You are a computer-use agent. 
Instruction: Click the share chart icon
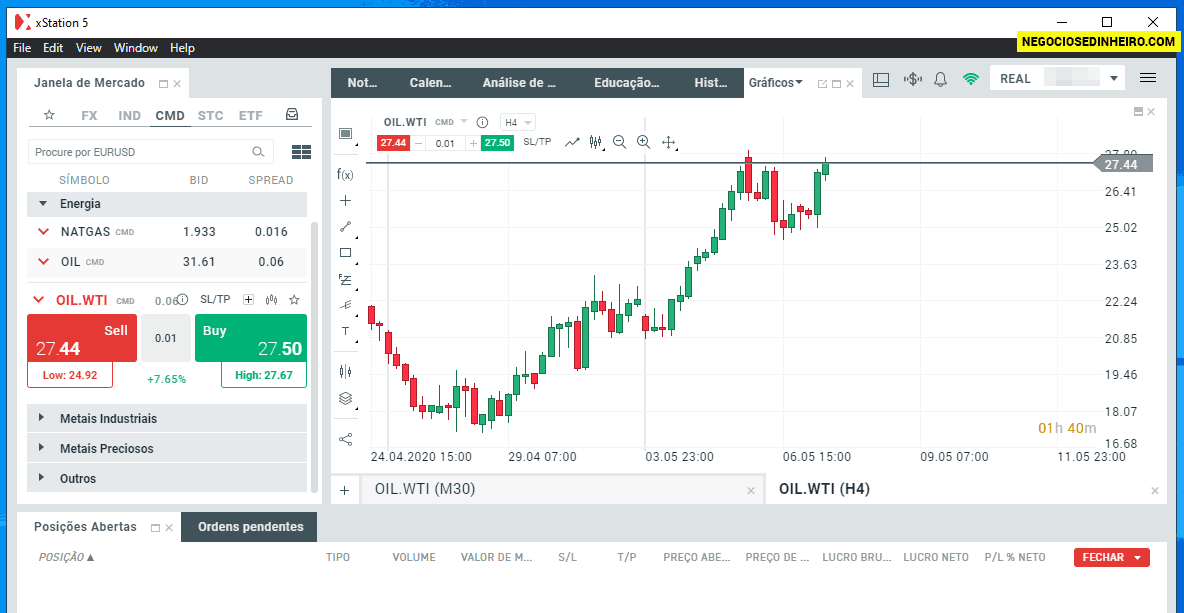click(345, 439)
